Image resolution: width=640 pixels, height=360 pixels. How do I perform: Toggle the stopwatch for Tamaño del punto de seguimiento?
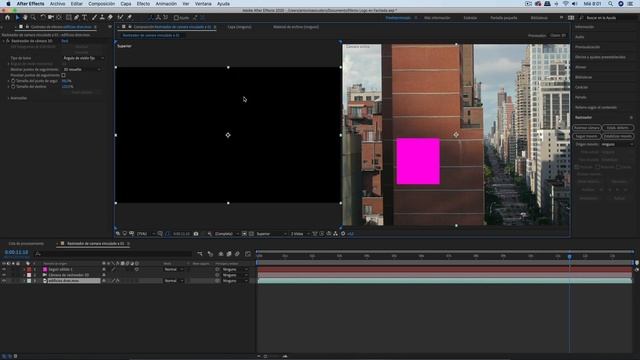click(x=13, y=81)
